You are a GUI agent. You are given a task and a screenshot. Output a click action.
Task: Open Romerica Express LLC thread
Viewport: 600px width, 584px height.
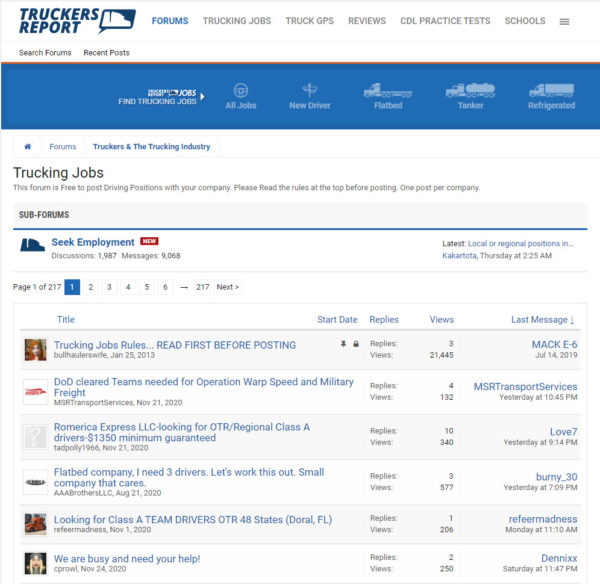pos(182,432)
